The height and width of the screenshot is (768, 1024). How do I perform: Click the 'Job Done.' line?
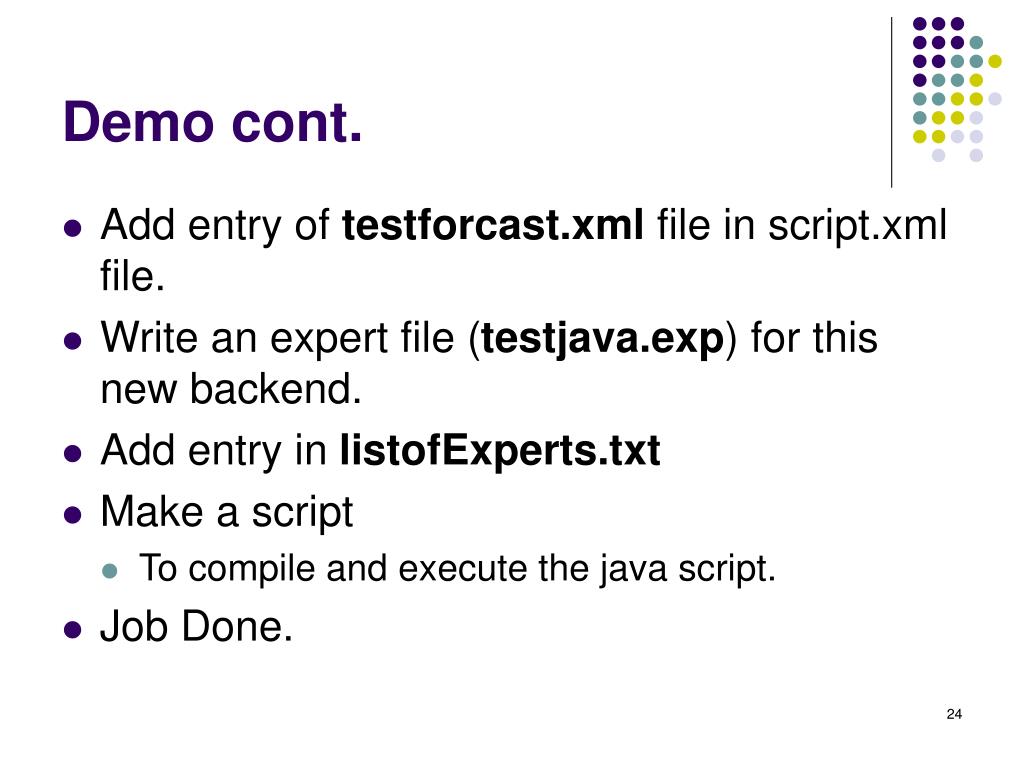[197, 627]
